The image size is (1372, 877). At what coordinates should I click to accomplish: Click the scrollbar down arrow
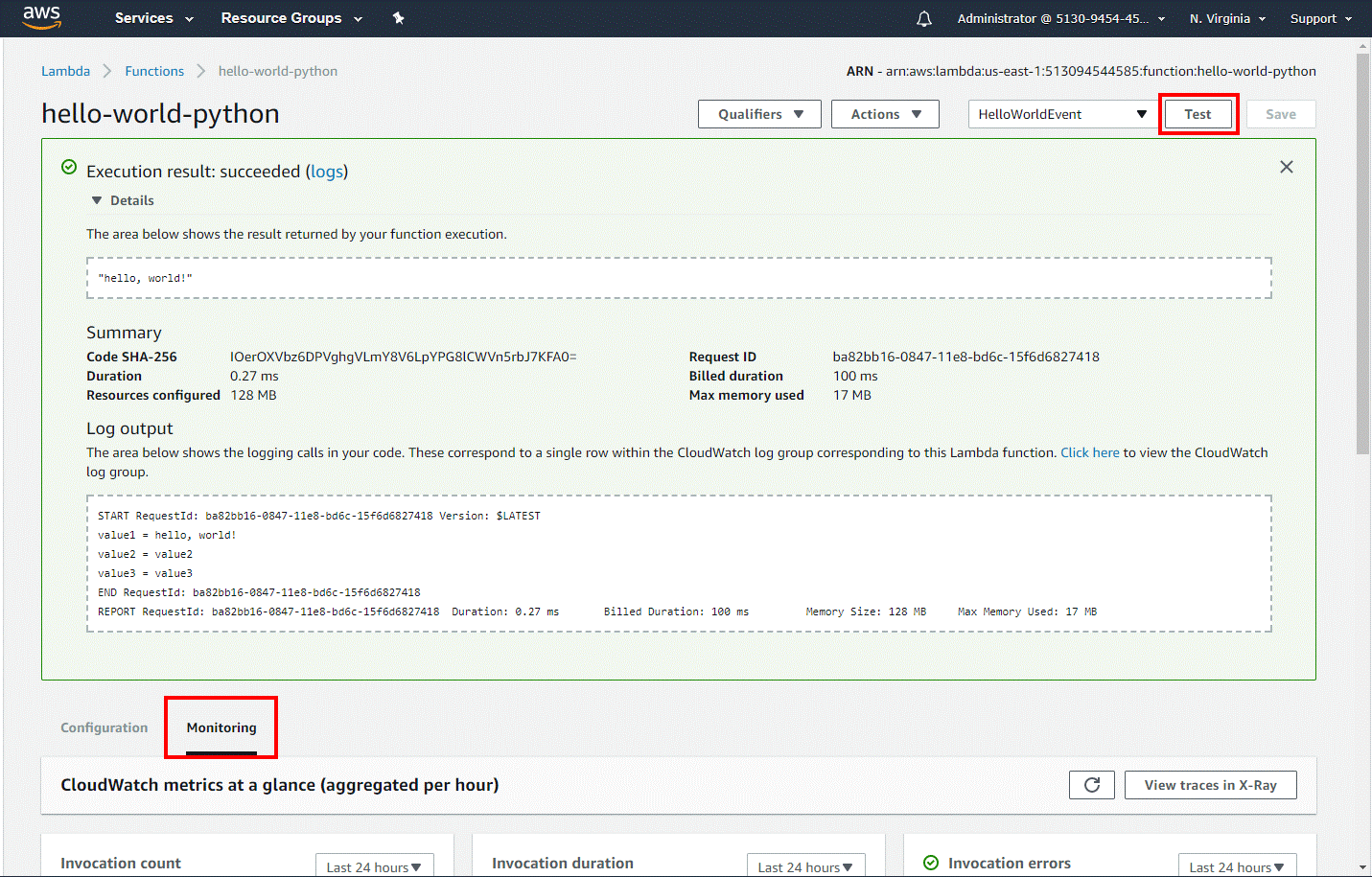tap(1363, 867)
